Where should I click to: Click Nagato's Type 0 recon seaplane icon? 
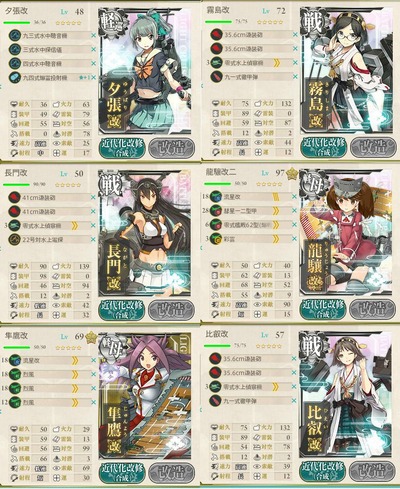pos(15,225)
